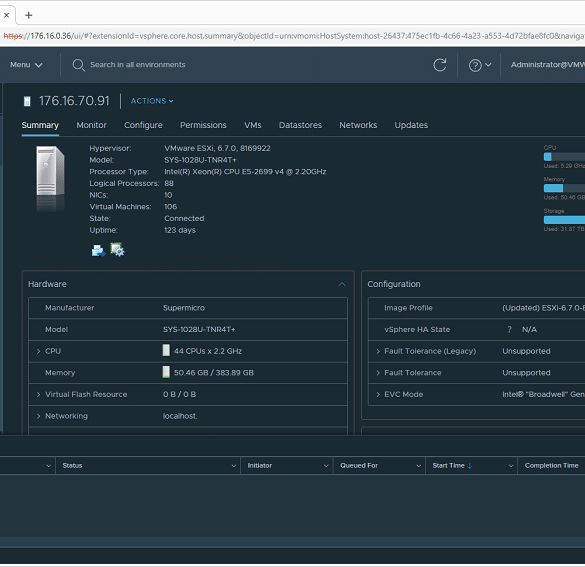Switch to the Summary tab
This screenshot has width=585, height=567.
40,125
